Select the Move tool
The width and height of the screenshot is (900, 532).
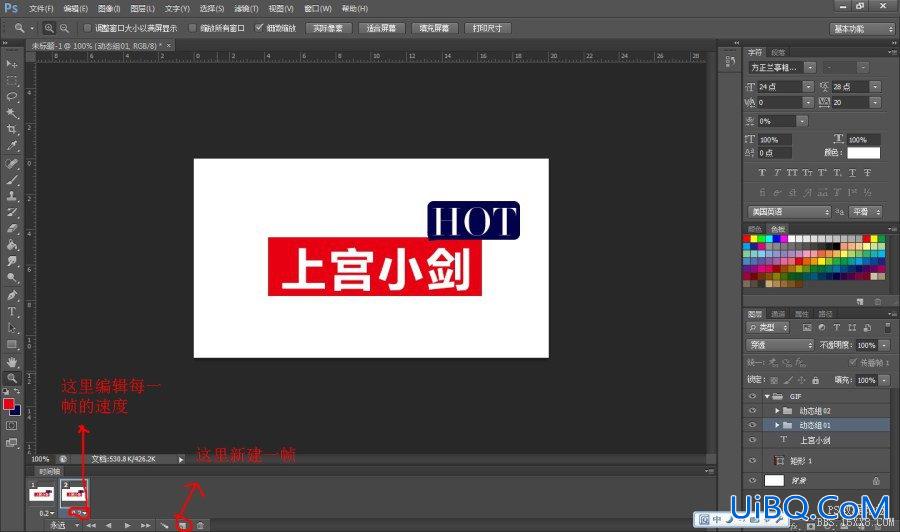tap(11, 63)
